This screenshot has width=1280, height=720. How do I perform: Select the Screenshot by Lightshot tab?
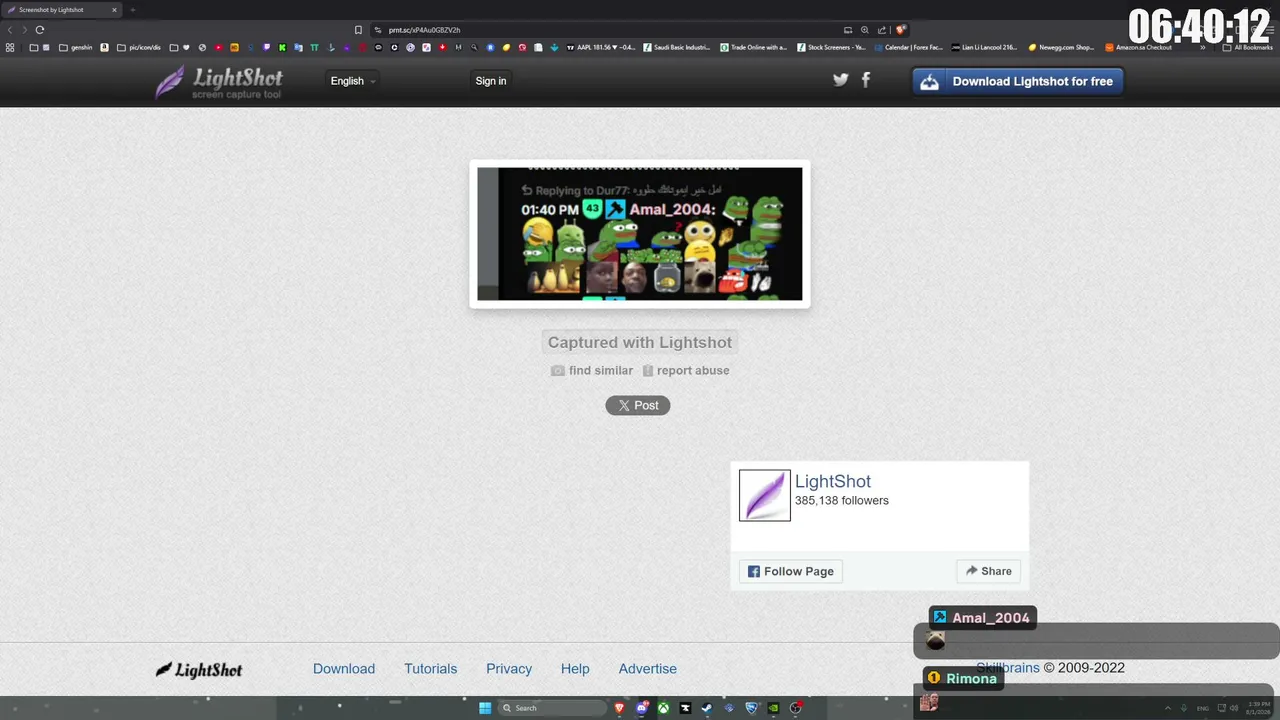[62, 10]
